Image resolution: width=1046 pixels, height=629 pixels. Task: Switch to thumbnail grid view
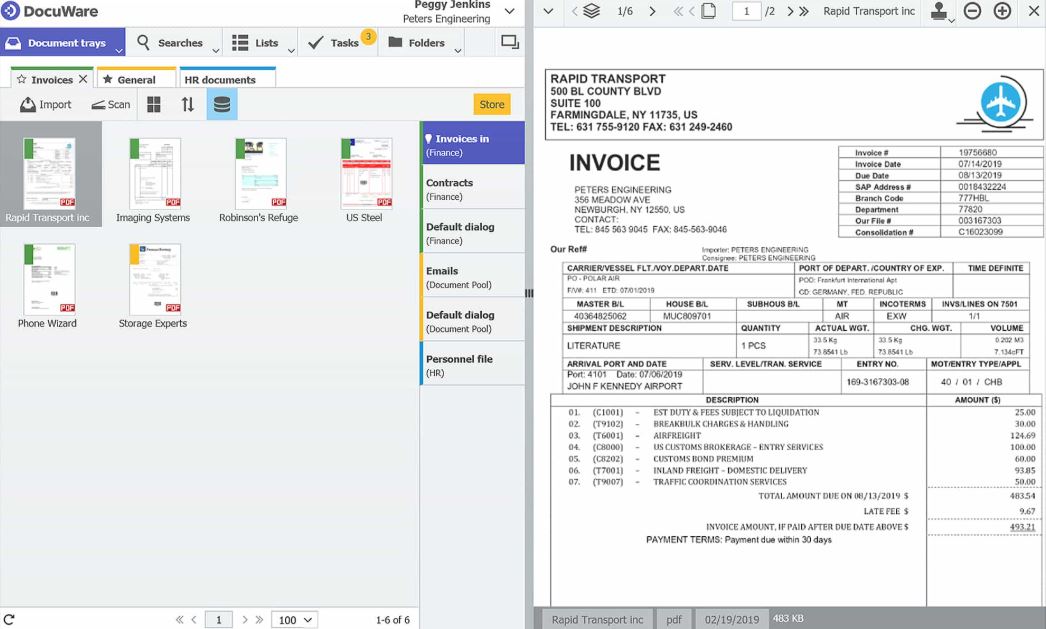click(154, 104)
